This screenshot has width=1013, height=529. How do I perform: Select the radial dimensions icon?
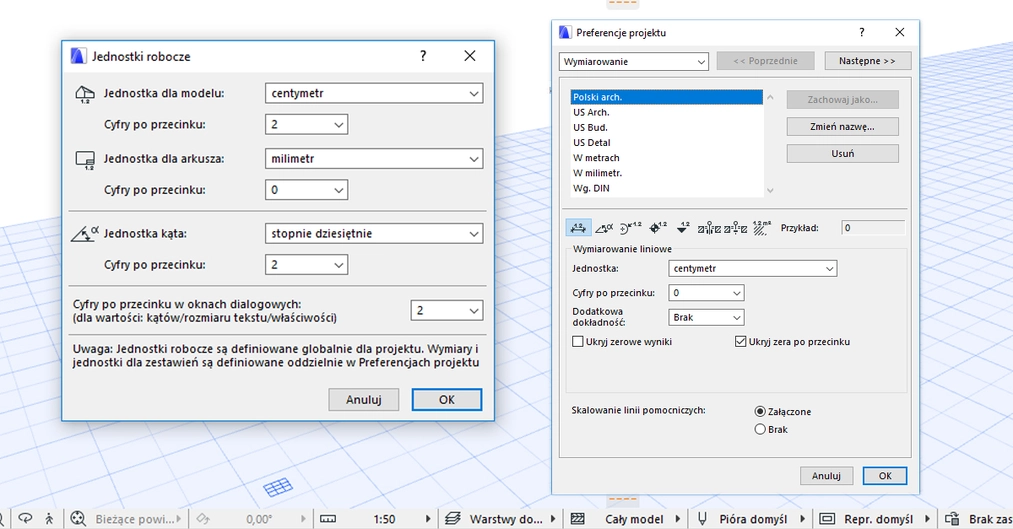pyautogui.click(x=631, y=227)
